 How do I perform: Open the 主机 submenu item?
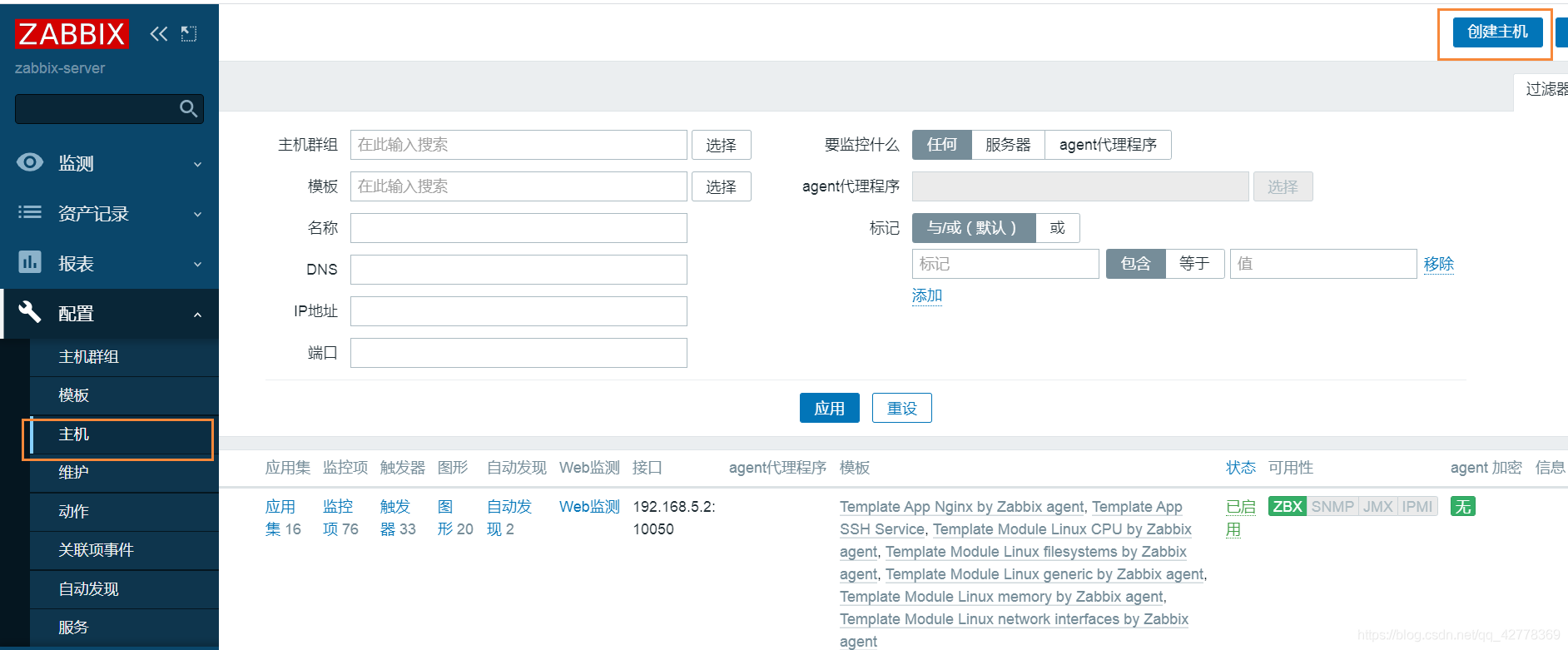(x=124, y=434)
